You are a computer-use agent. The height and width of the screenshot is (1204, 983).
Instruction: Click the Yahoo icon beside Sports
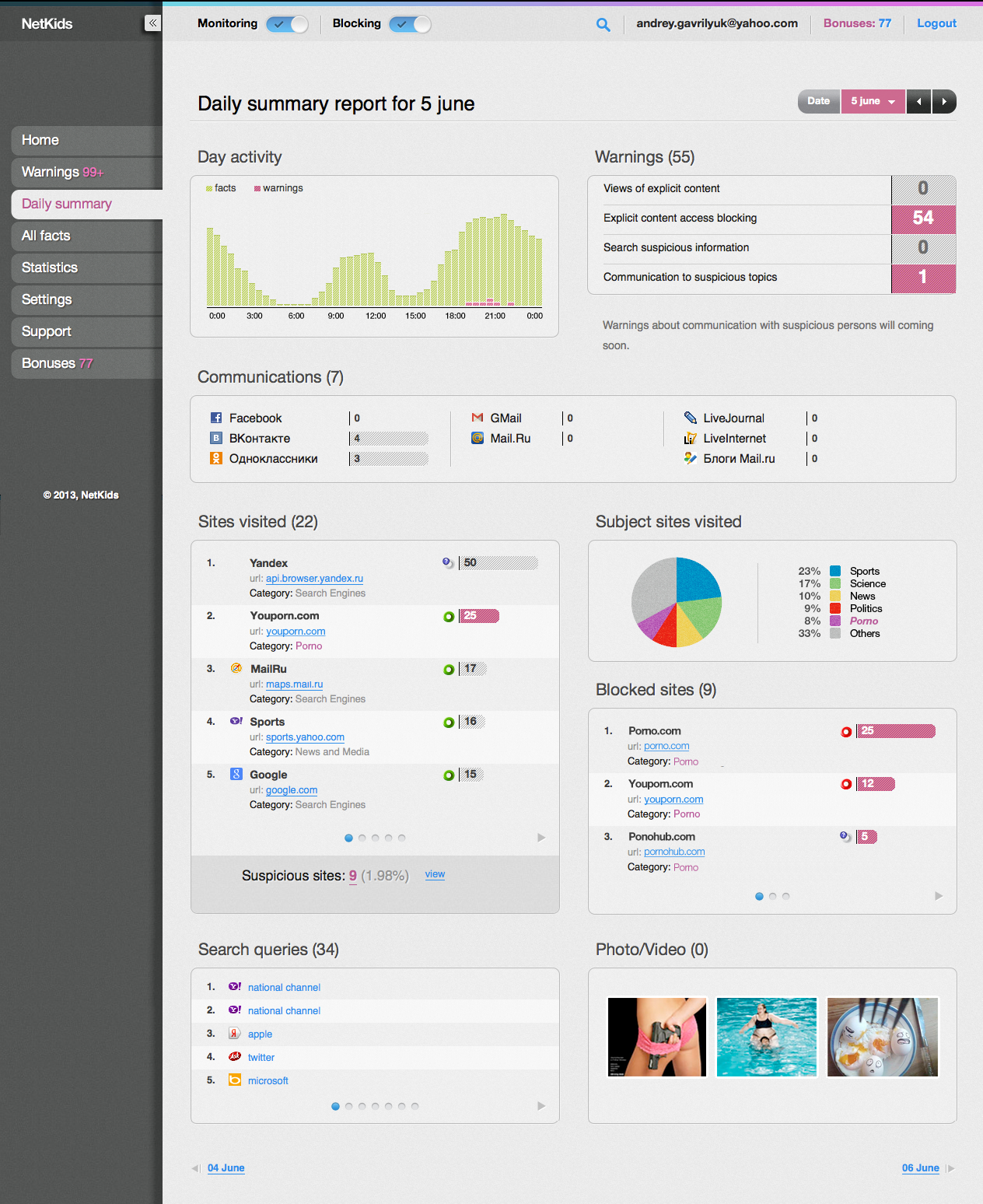coord(236,721)
